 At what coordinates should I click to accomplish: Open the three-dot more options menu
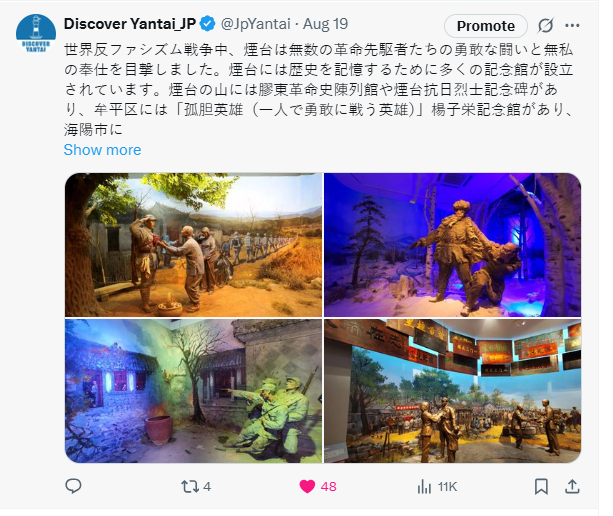pos(572,26)
